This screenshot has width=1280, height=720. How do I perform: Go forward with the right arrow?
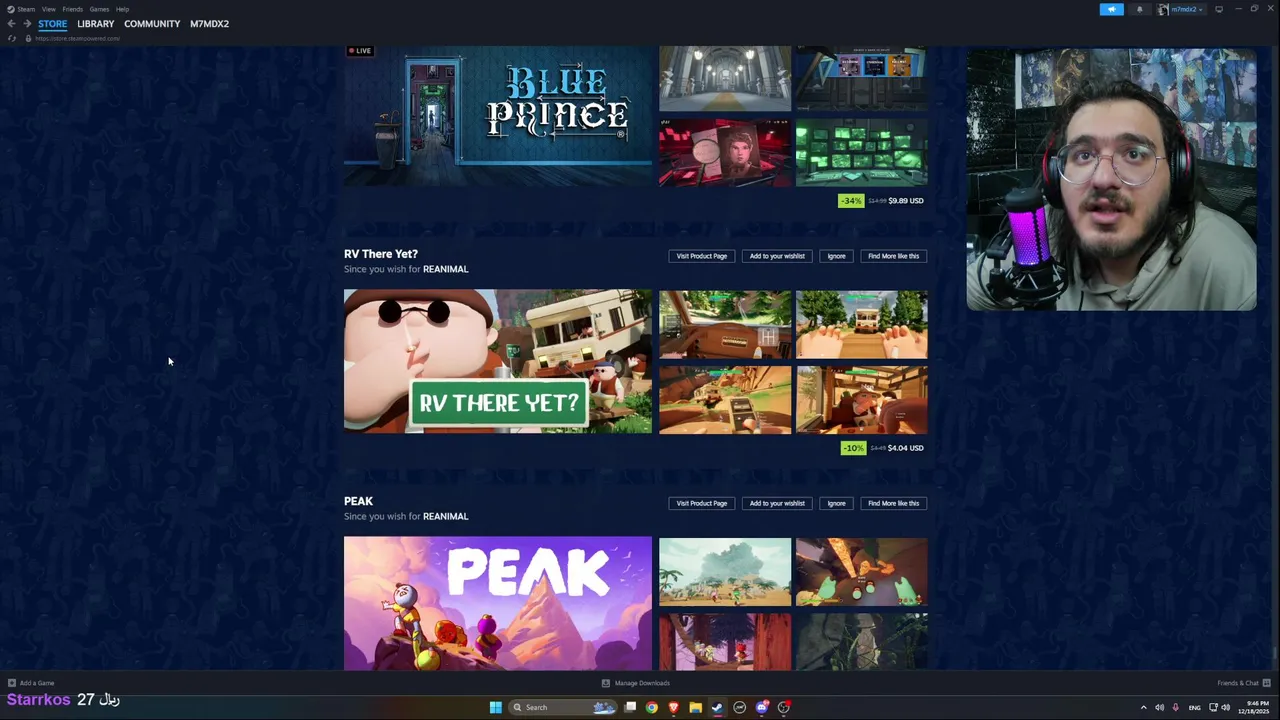[27, 24]
